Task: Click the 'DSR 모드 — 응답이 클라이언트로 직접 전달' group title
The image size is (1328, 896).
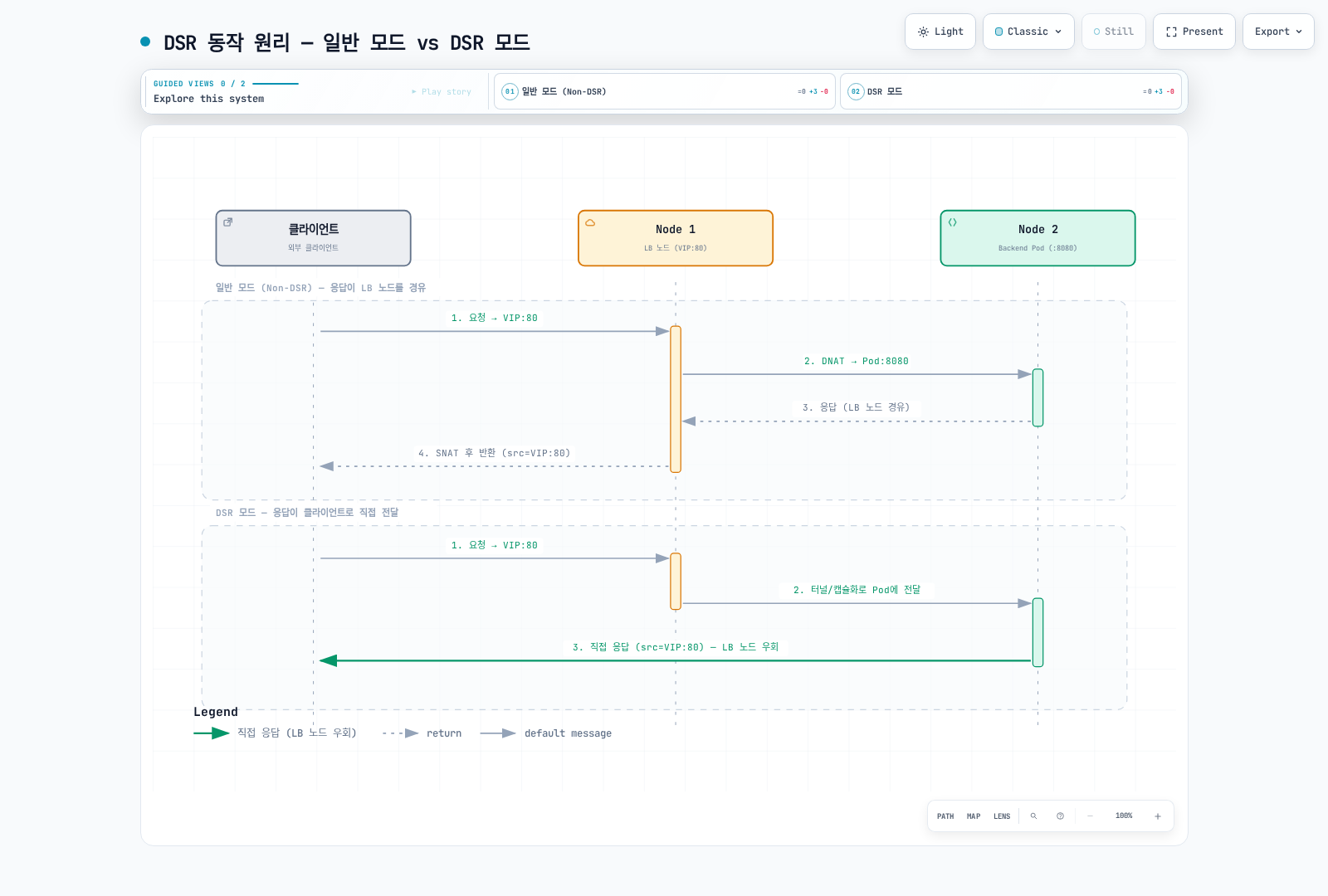Action: point(307,513)
